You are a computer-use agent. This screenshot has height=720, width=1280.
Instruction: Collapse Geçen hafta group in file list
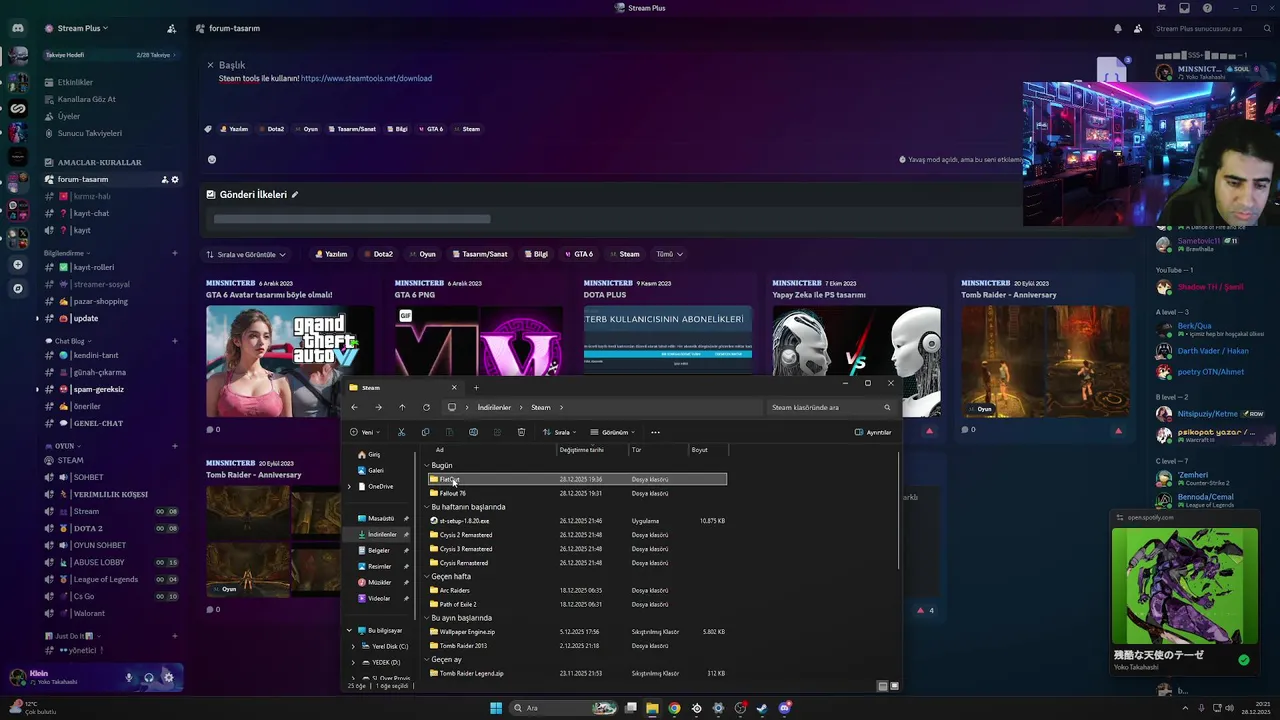(x=427, y=576)
